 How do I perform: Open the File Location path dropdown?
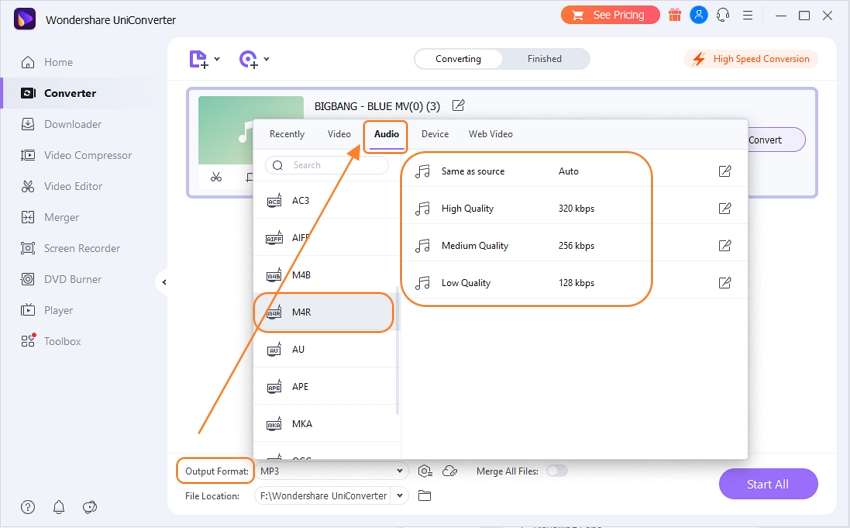click(x=331, y=495)
